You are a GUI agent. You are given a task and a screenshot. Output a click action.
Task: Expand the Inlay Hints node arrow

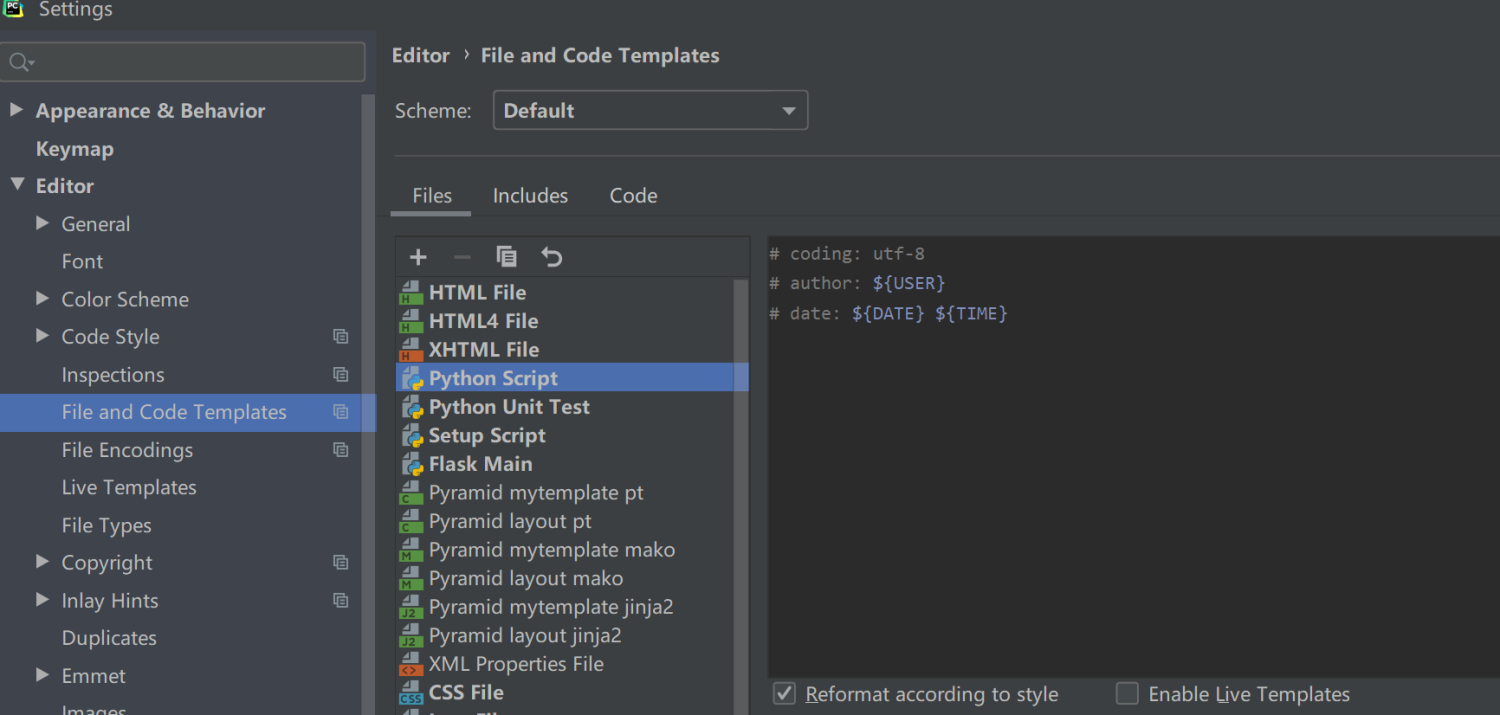pos(42,600)
